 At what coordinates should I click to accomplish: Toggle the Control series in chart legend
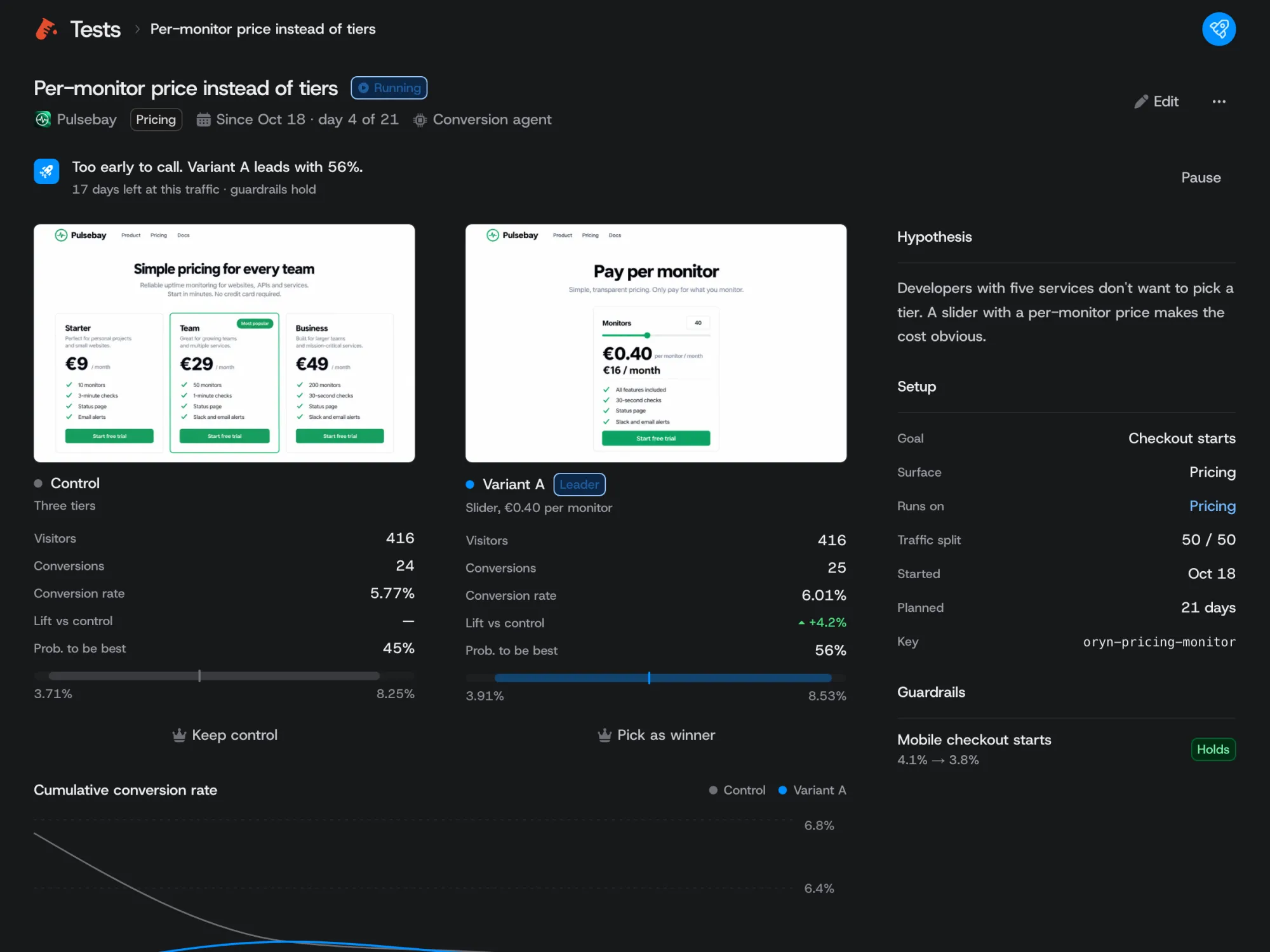click(737, 790)
